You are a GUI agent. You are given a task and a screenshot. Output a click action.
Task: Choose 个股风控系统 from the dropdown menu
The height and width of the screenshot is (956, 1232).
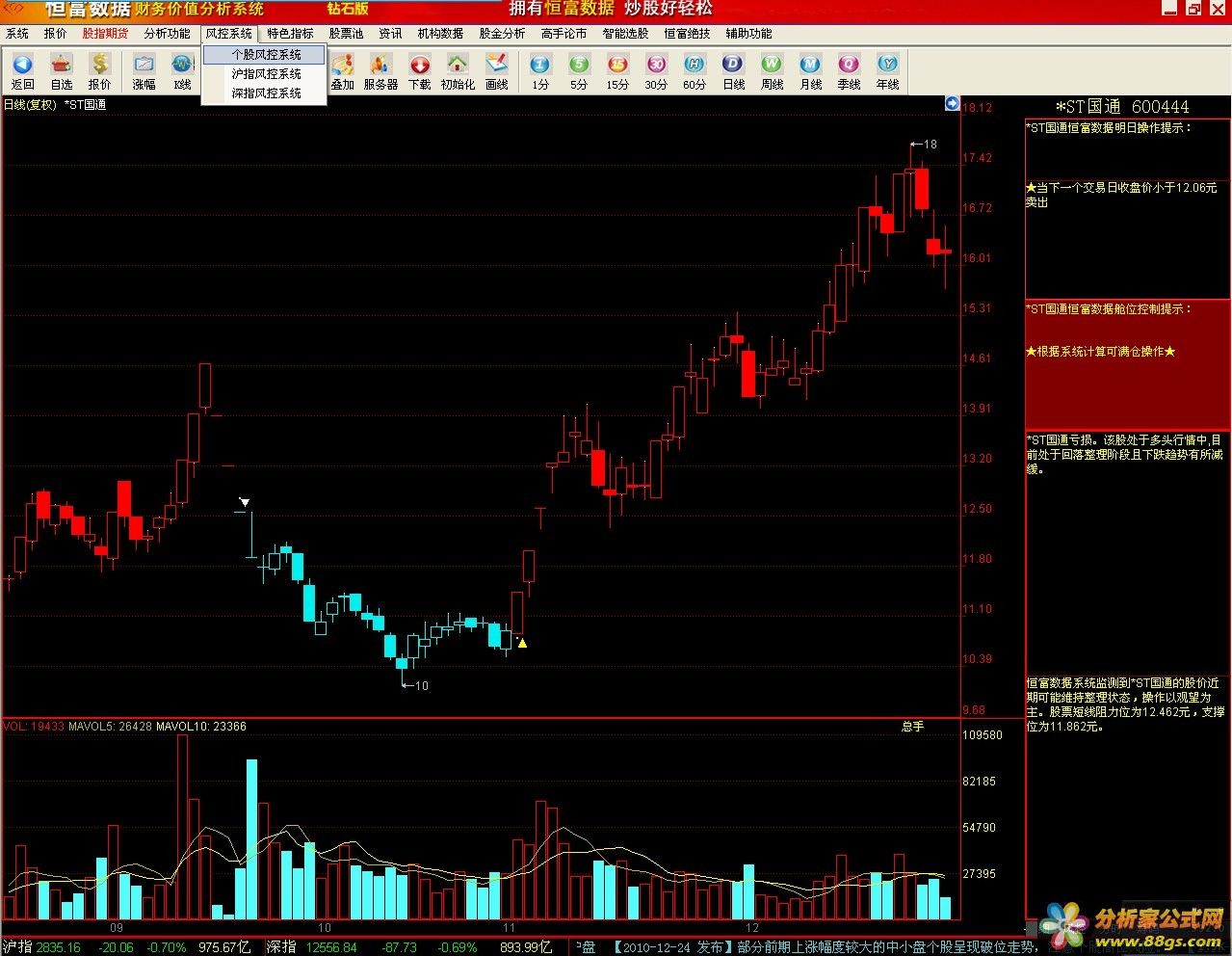coord(265,55)
